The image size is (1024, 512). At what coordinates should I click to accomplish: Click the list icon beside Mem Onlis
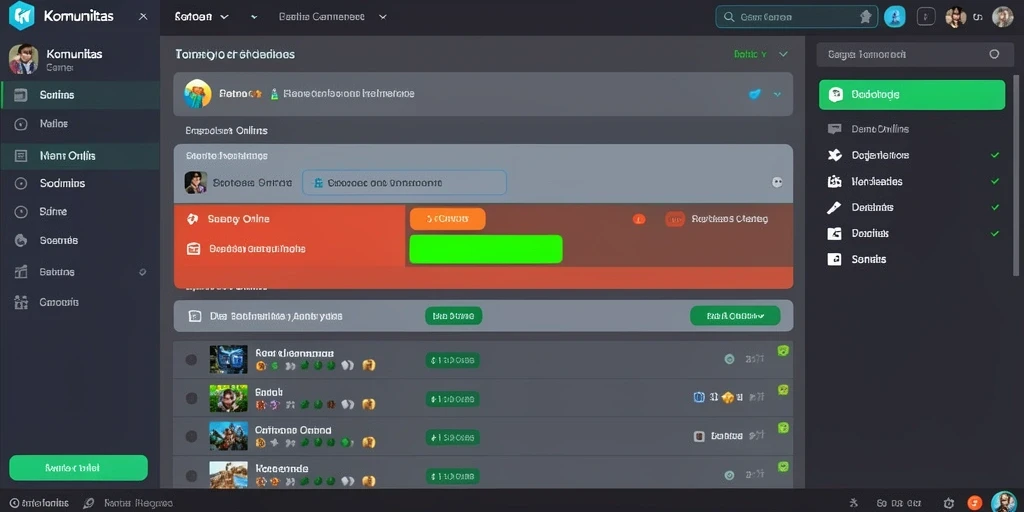(21, 156)
